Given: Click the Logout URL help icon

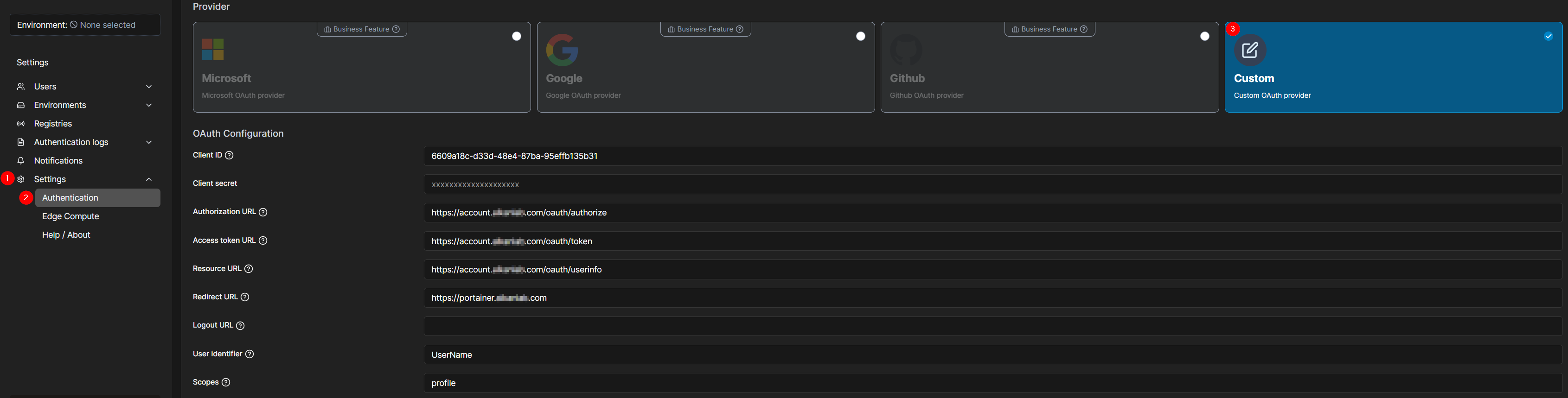Looking at the screenshot, I should click(x=240, y=326).
